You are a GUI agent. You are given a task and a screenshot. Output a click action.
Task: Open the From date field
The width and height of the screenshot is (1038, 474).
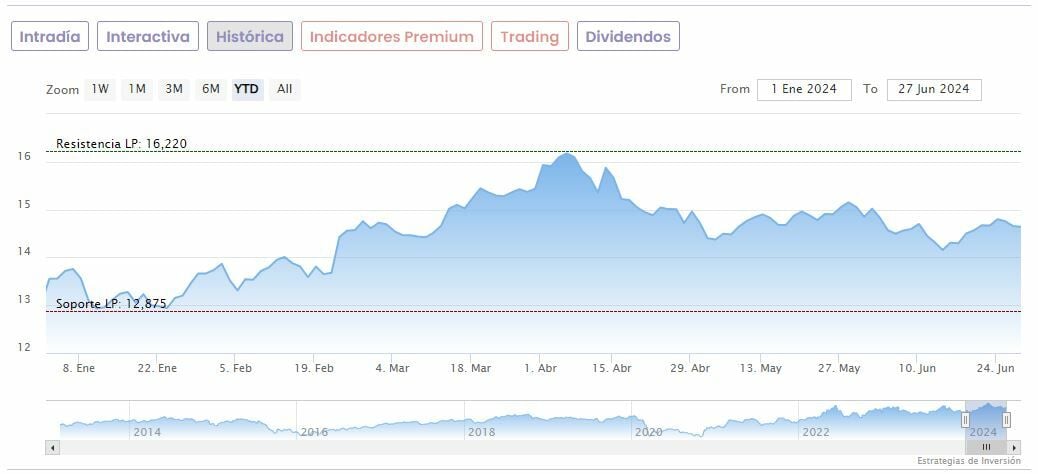(804, 89)
